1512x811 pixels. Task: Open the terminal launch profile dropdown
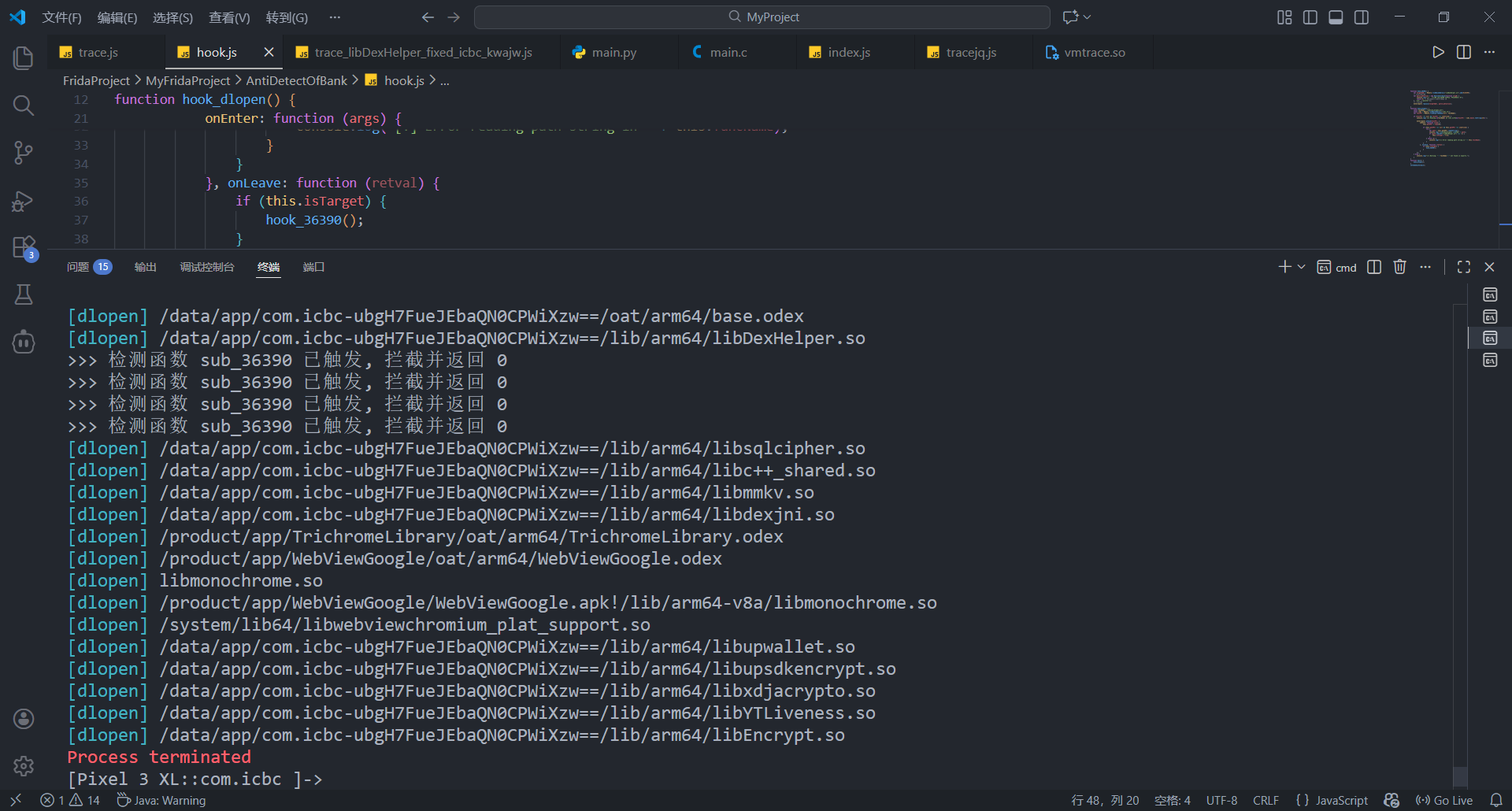(1302, 267)
